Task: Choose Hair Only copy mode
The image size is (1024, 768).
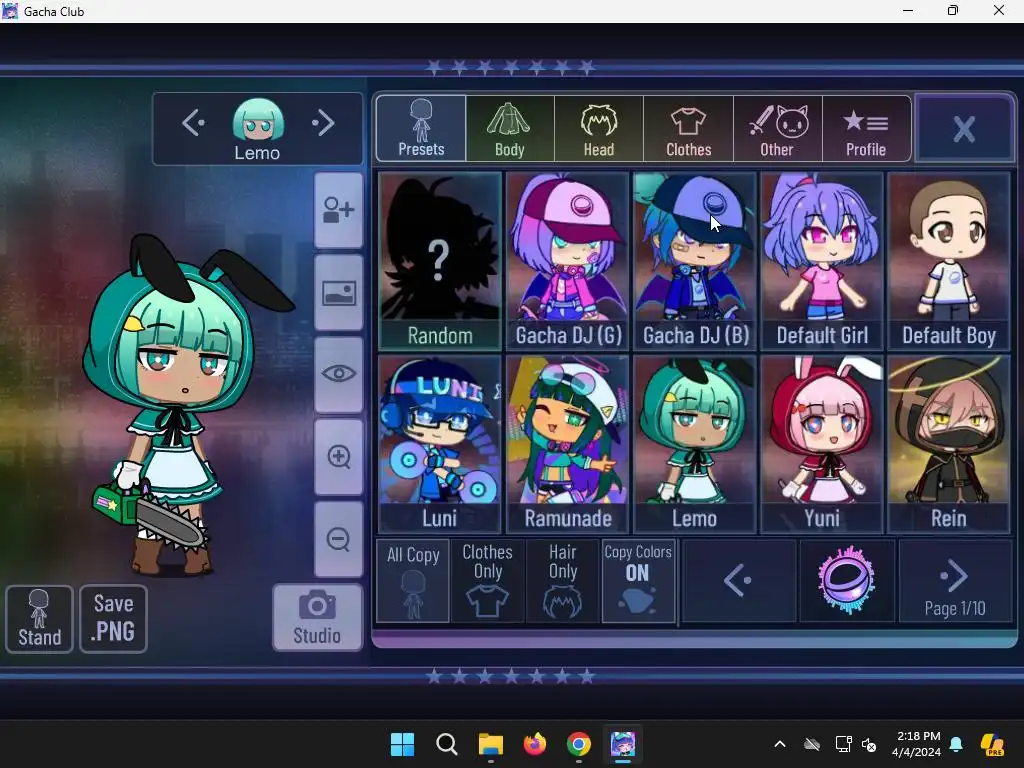Action: pos(562,581)
